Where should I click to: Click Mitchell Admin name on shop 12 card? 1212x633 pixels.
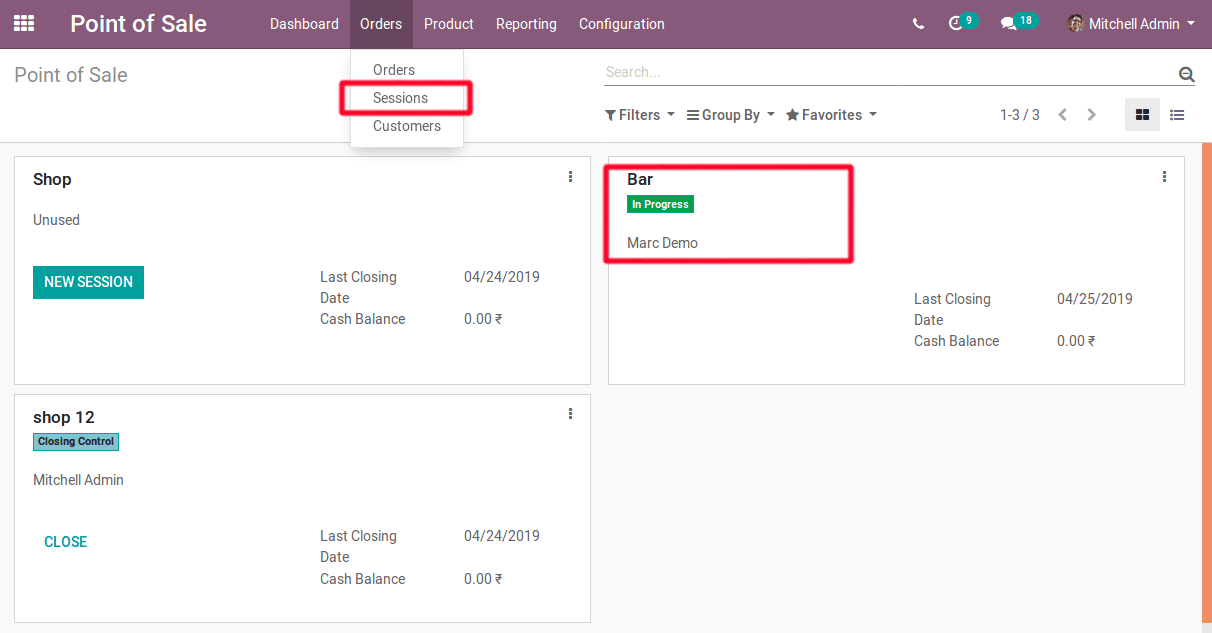point(78,480)
